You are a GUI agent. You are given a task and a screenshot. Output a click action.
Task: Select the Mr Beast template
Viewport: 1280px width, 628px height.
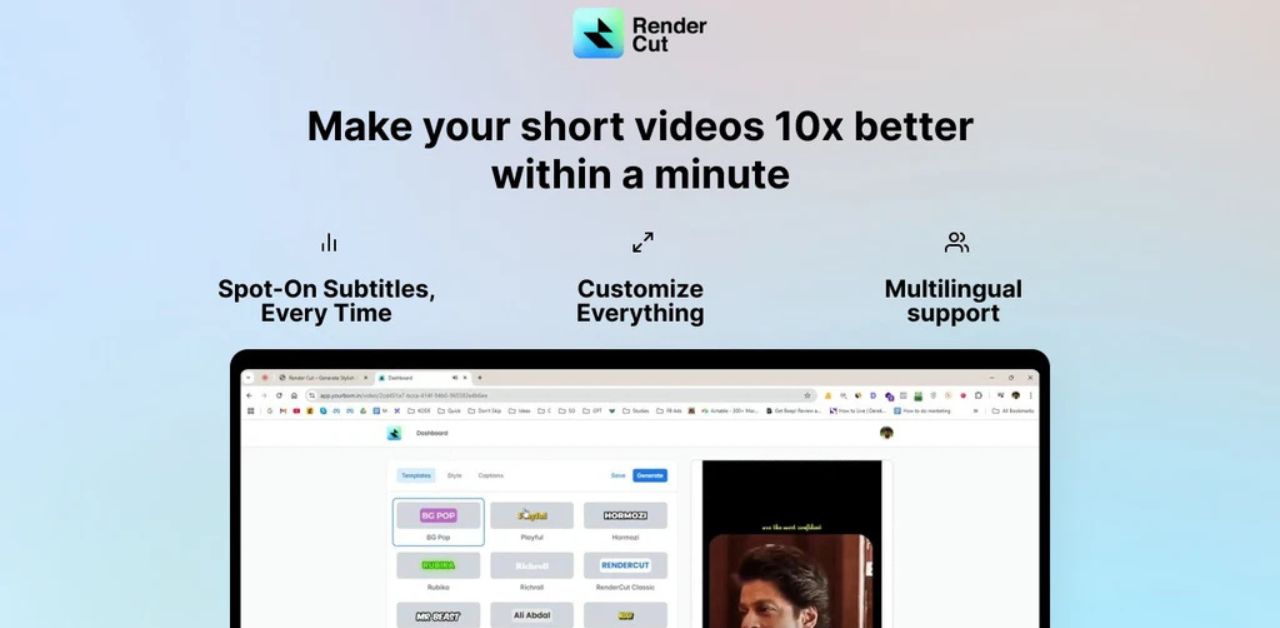click(x=438, y=614)
